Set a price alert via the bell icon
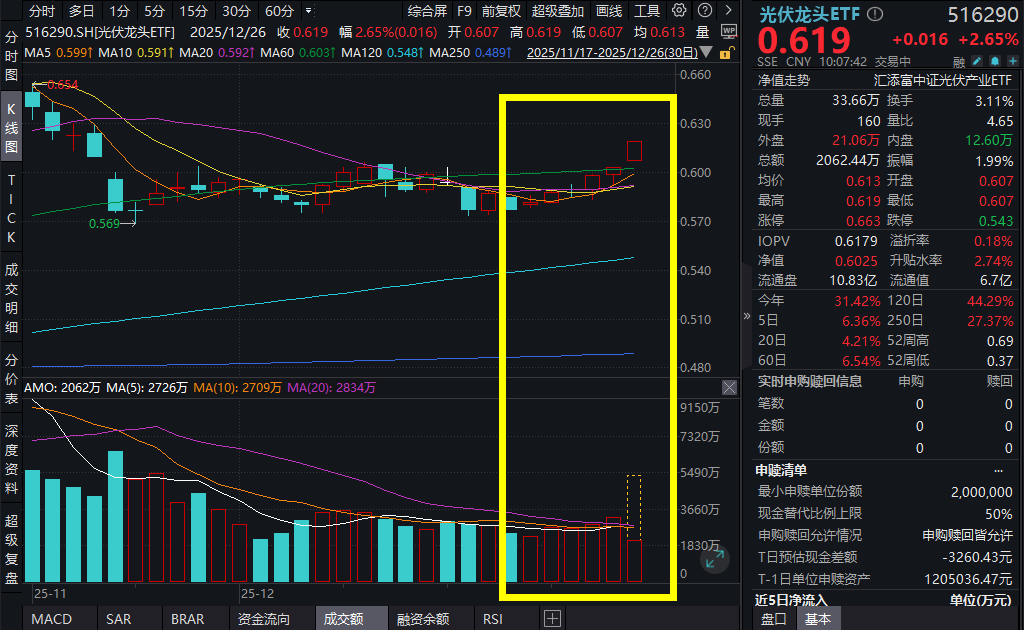1024x630 pixels. [x=994, y=61]
